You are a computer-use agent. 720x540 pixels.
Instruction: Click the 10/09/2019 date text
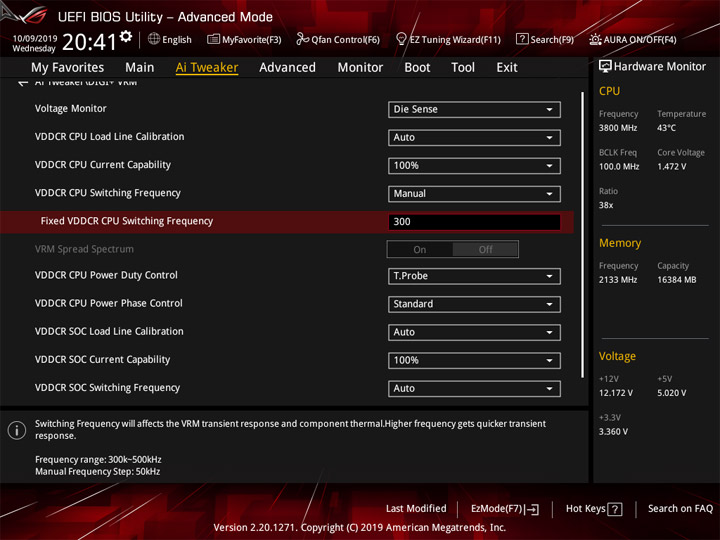point(35,39)
